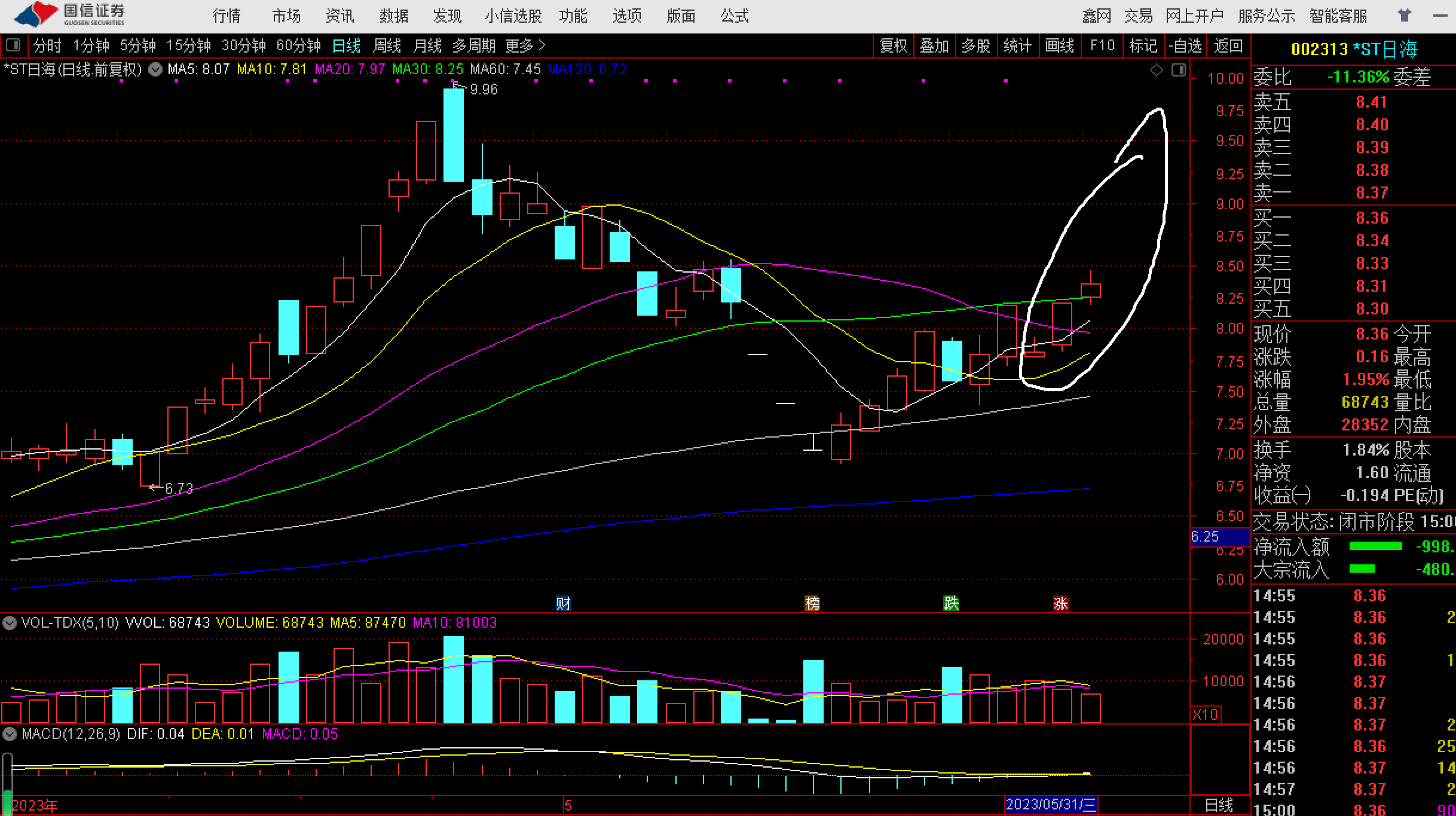This screenshot has height=816, width=1456.
Task: Click the 2023/05/31 date marker on timeline
Action: tap(1051, 805)
